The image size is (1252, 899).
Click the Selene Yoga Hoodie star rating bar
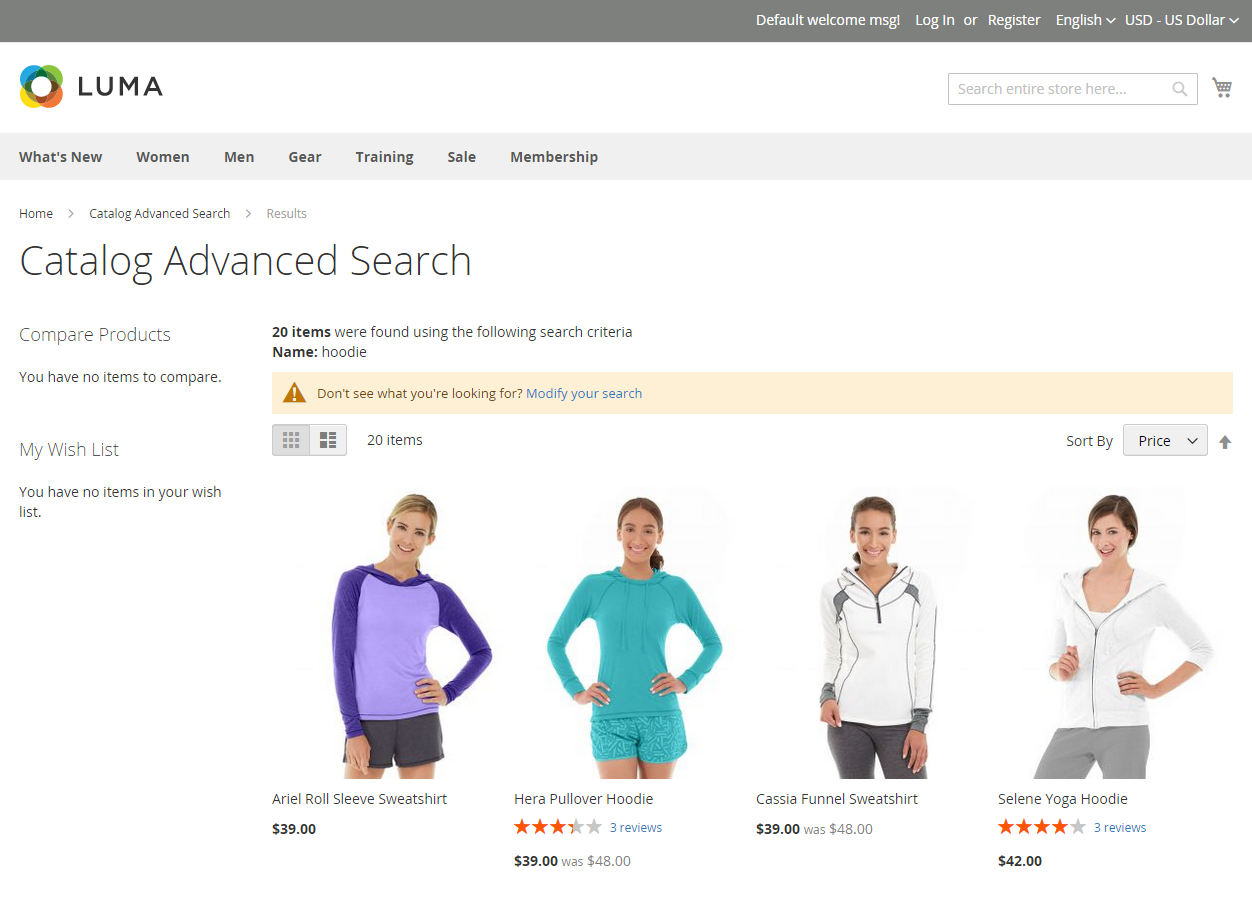pyautogui.click(x=1041, y=827)
